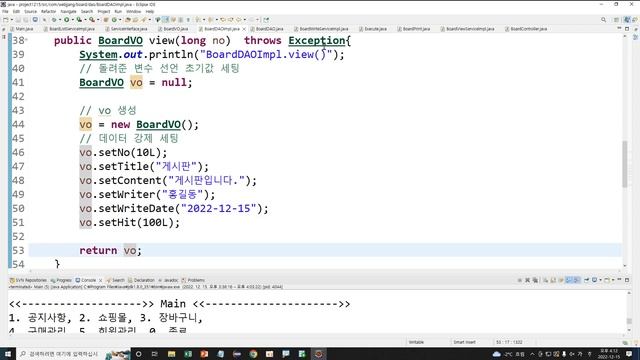Open the Coverage dropdown arrow
This screenshot has width=640, height=360.
[x=86, y=20]
